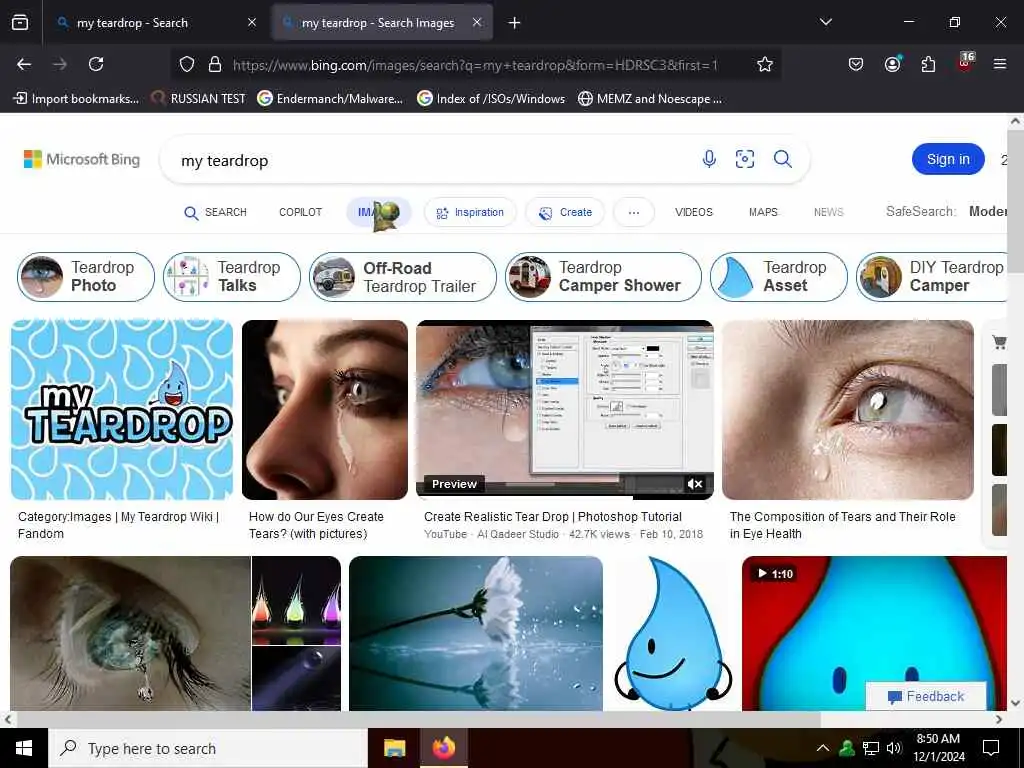Open new tab with plus
1024x768 pixels.
pos(515,23)
